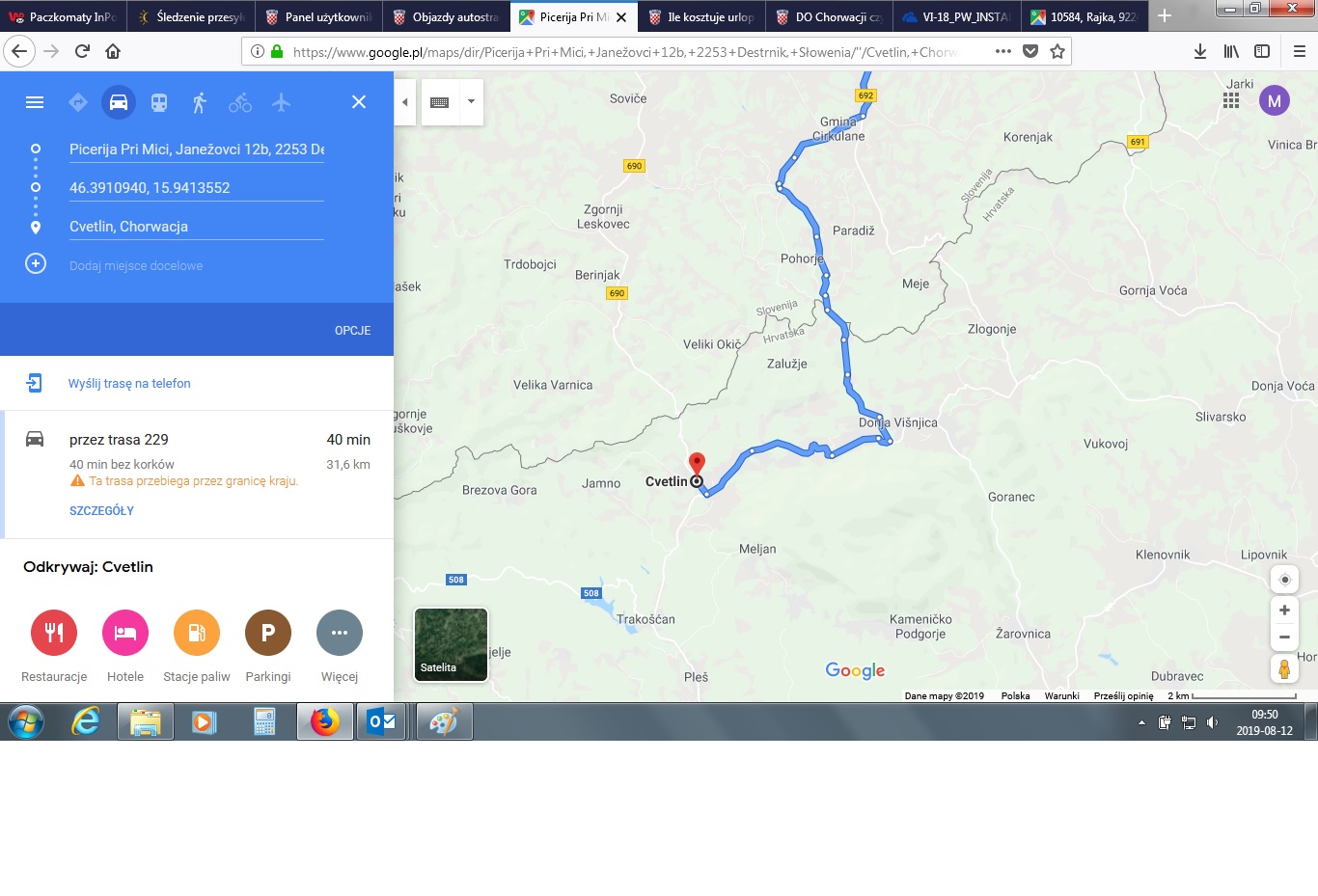Open the Google Maps hamburger menu

coord(35,102)
